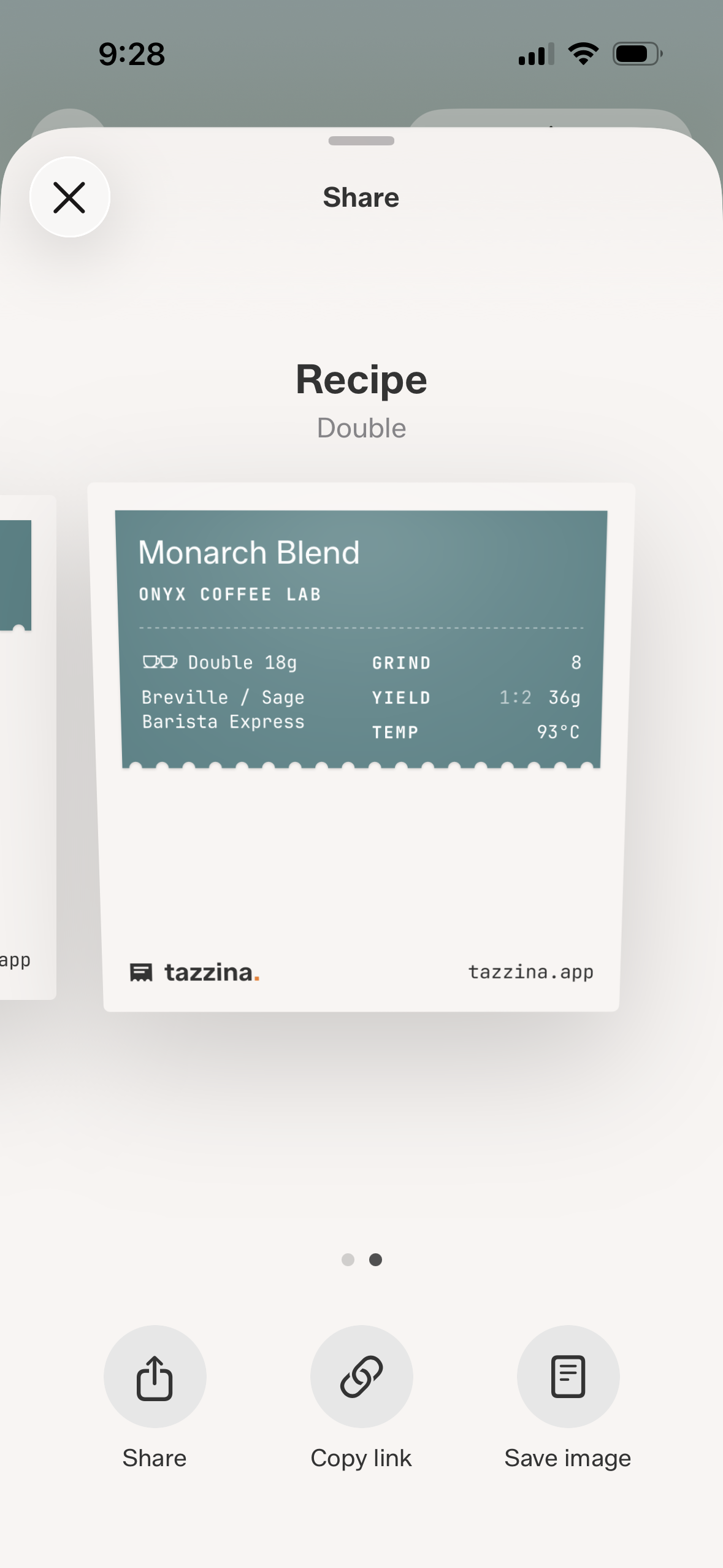Tap the Save image document icon
Image resolution: width=723 pixels, height=1568 pixels.
[568, 1377]
